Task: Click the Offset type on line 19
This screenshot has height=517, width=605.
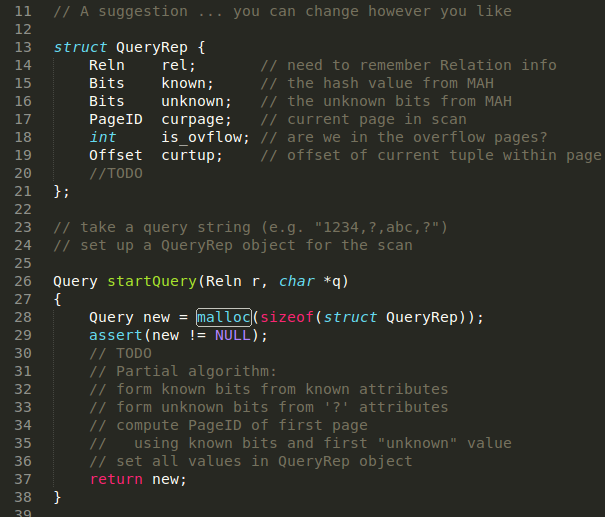Action: coord(115,155)
